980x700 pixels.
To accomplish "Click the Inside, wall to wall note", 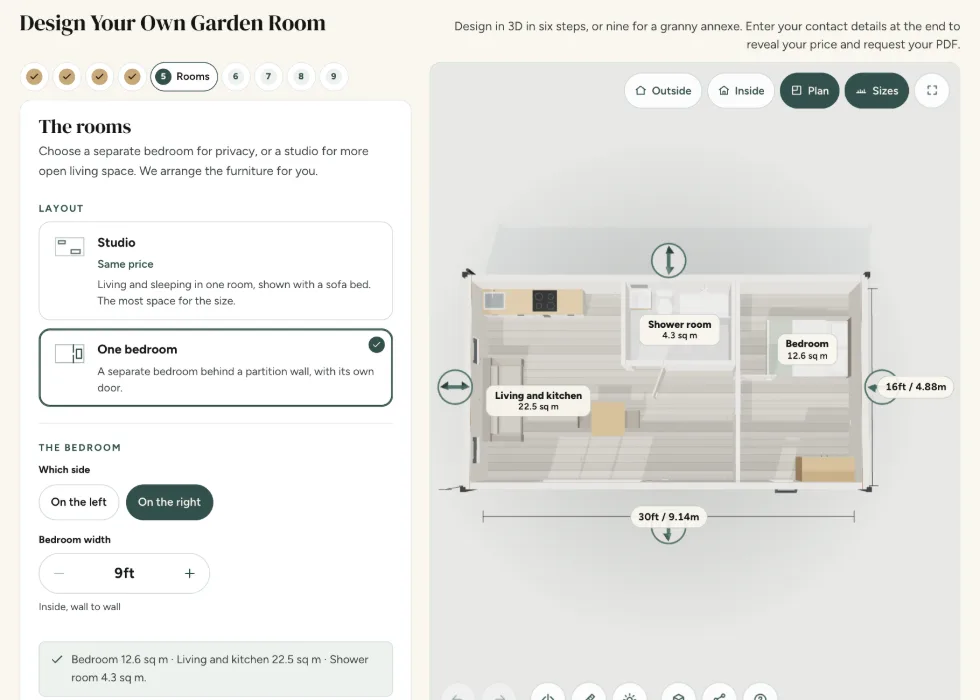I will 79,607.
